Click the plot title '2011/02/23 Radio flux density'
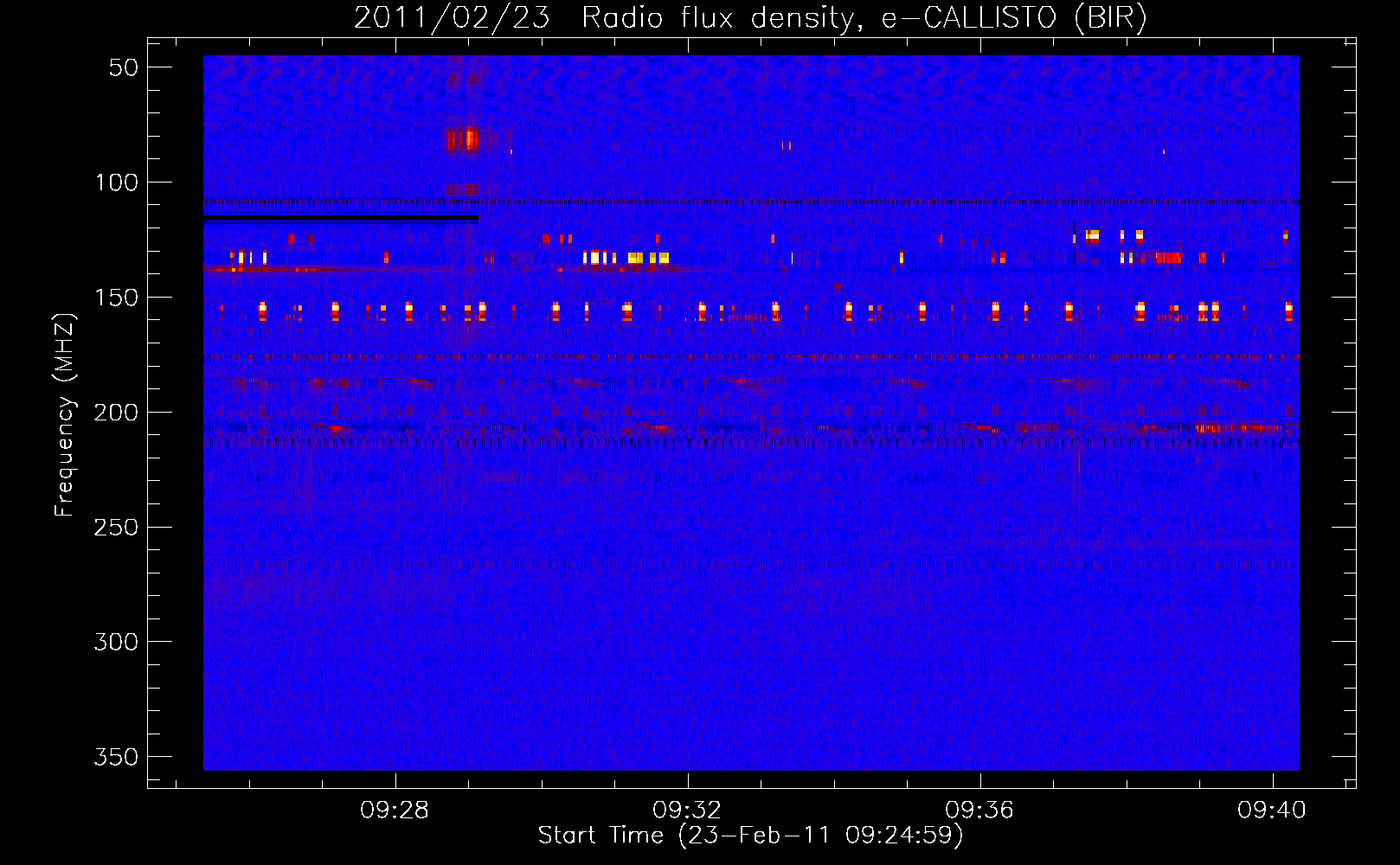This screenshot has height=865, width=1400. tap(750, 17)
